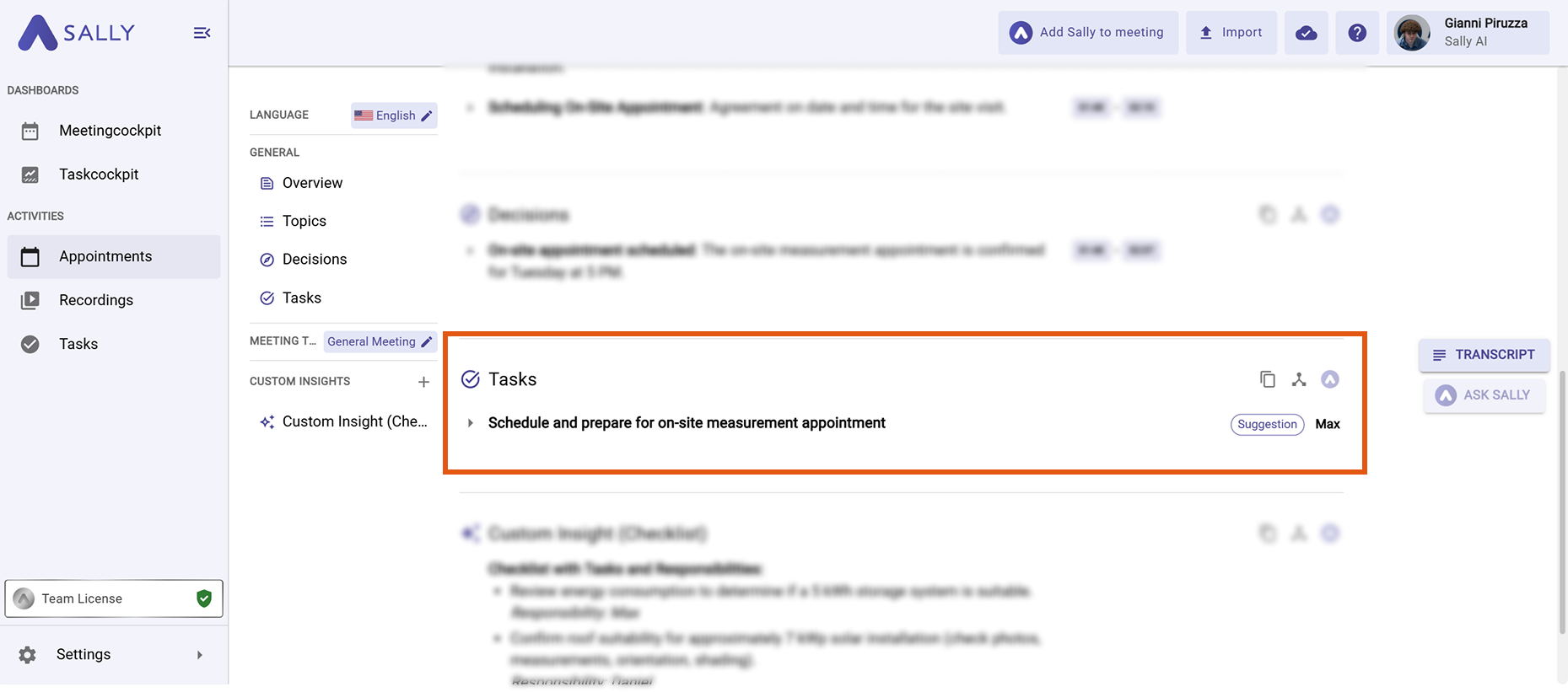Open the help question mark icon

click(x=1356, y=33)
